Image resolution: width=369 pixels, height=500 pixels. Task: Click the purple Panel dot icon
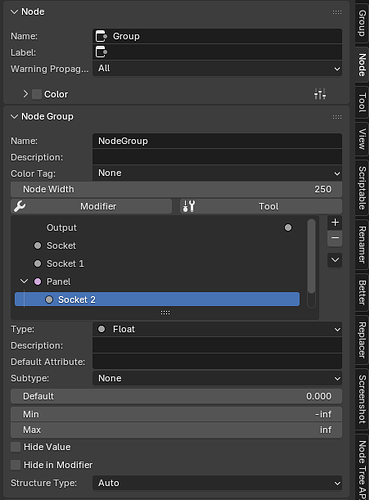38,282
